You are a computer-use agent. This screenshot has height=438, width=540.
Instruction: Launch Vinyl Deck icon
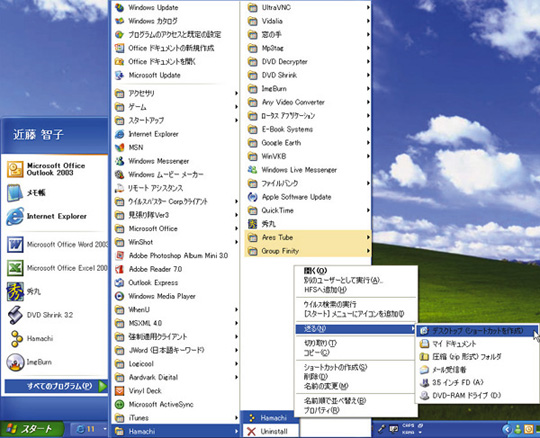click(x=120, y=391)
